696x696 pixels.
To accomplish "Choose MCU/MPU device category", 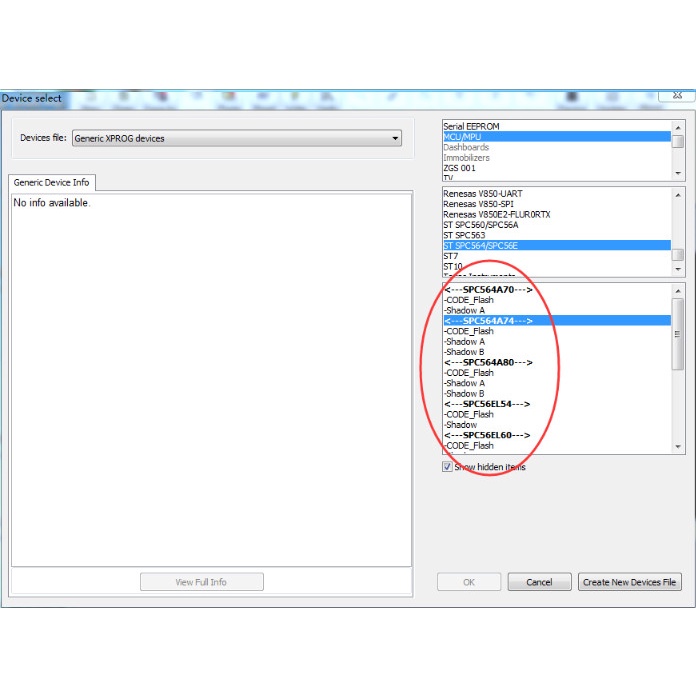I will click(462, 136).
